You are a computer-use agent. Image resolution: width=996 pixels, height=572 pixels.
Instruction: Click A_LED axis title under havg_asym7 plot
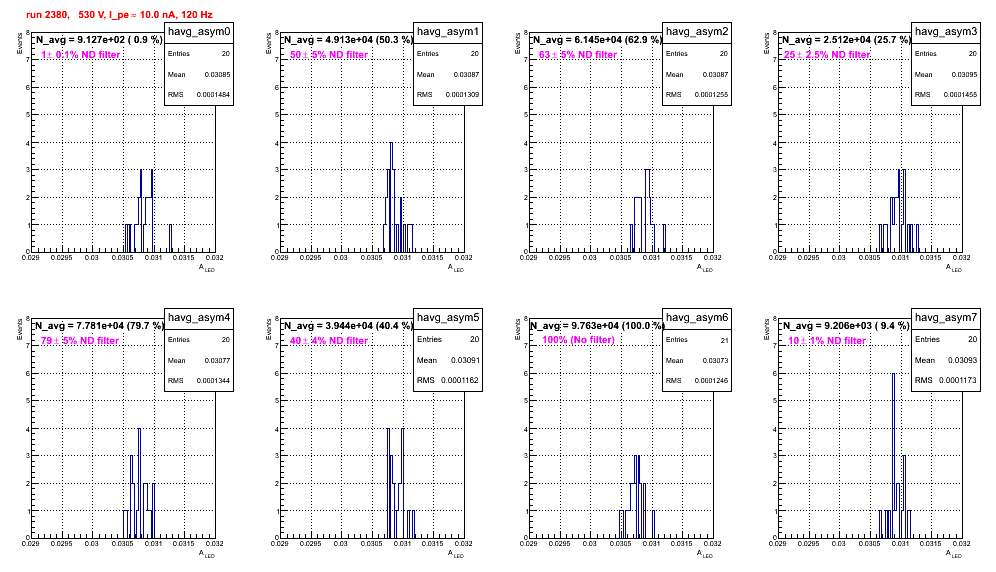point(953,554)
